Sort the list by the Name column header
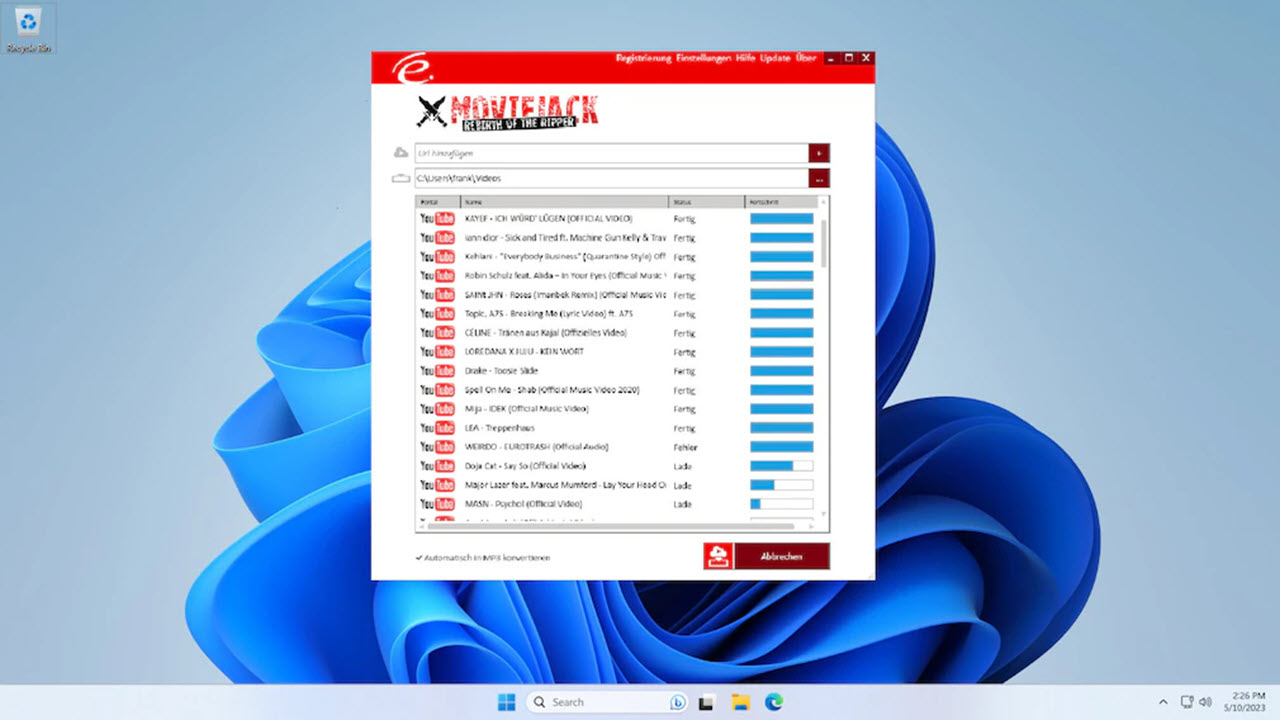Screen dimensions: 1280x720 click(565, 202)
